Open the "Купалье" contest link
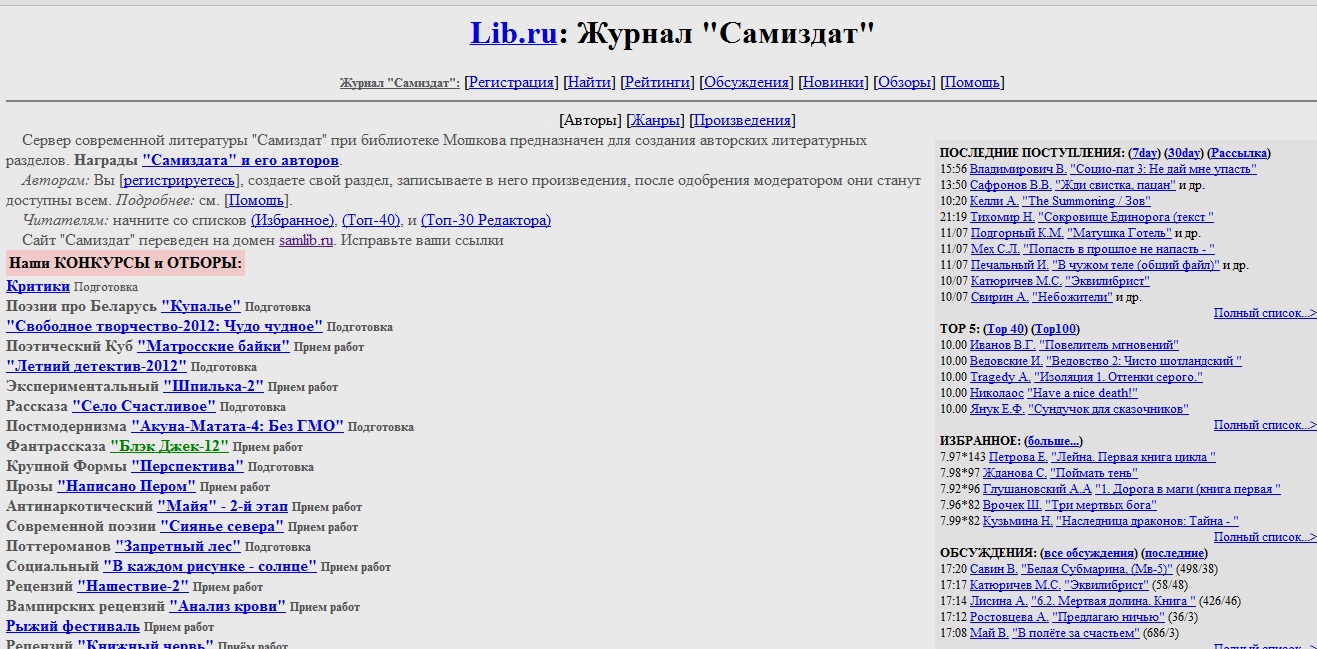 tap(201, 306)
